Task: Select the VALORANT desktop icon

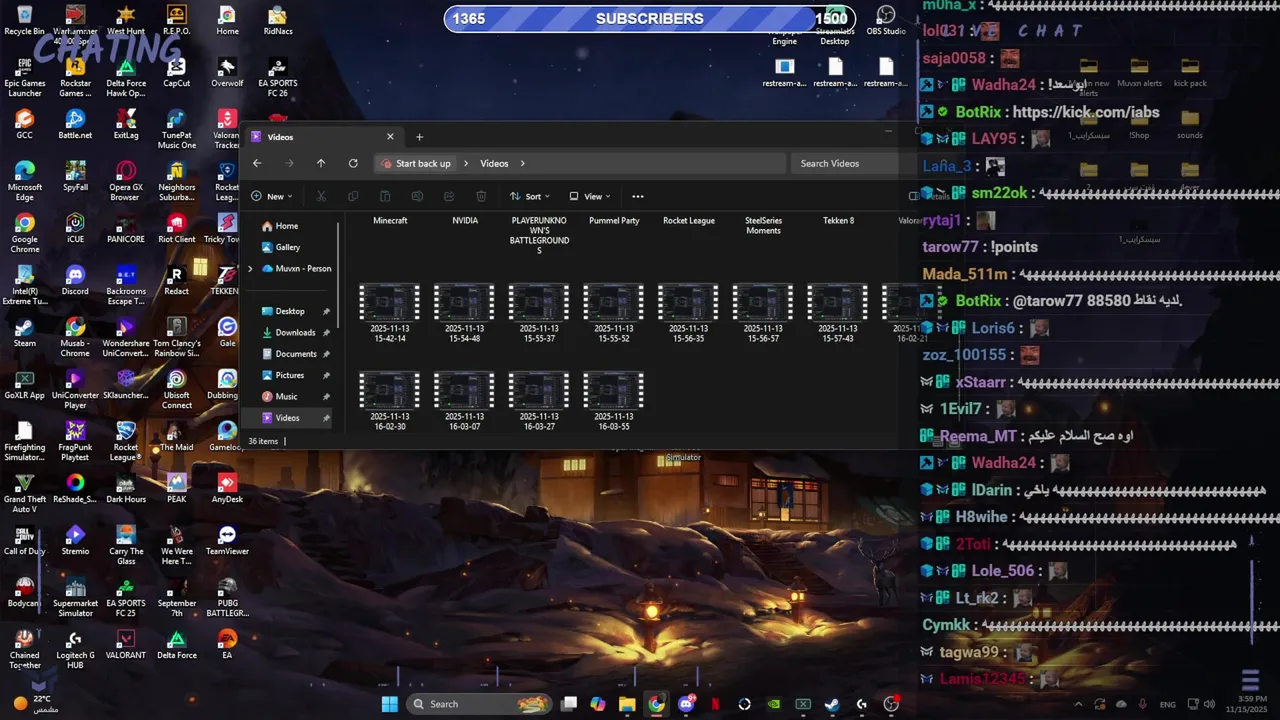Action: click(126, 643)
